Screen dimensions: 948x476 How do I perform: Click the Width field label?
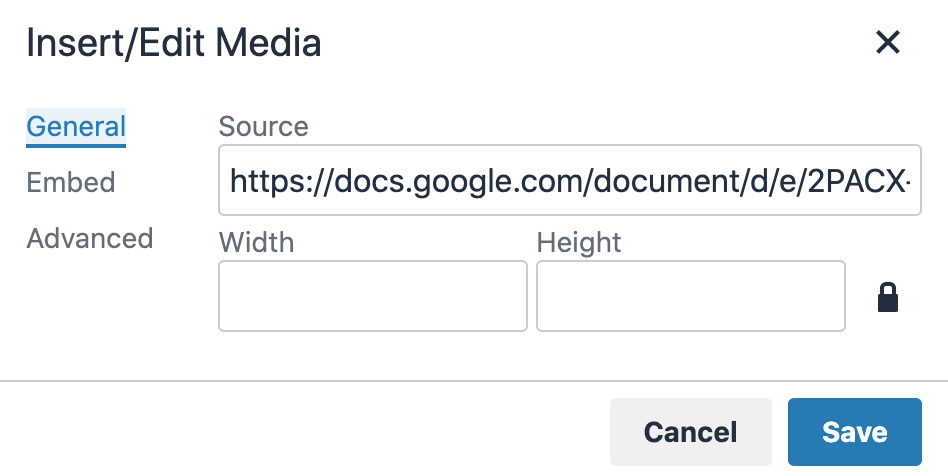(x=256, y=243)
